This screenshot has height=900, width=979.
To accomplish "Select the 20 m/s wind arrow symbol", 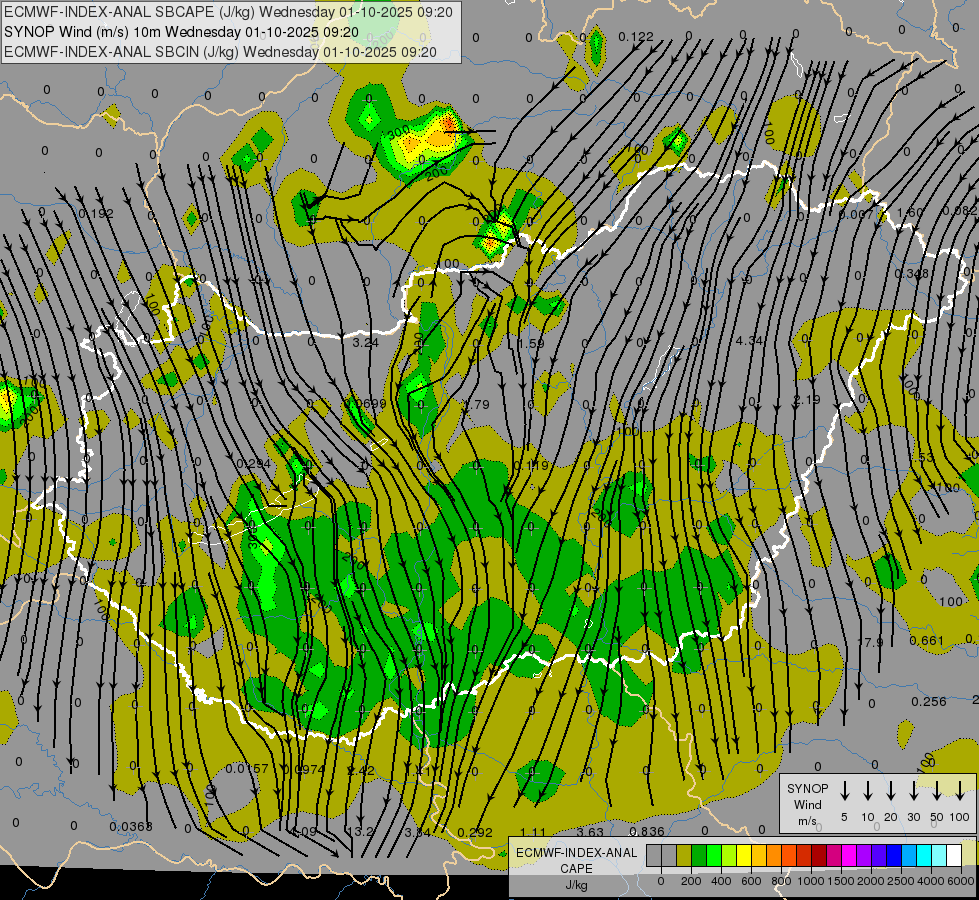I will 890,790.
